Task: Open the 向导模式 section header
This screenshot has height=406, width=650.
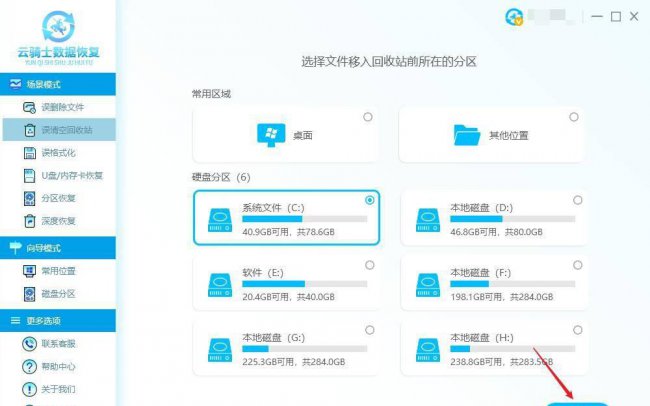Action: click(58, 248)
